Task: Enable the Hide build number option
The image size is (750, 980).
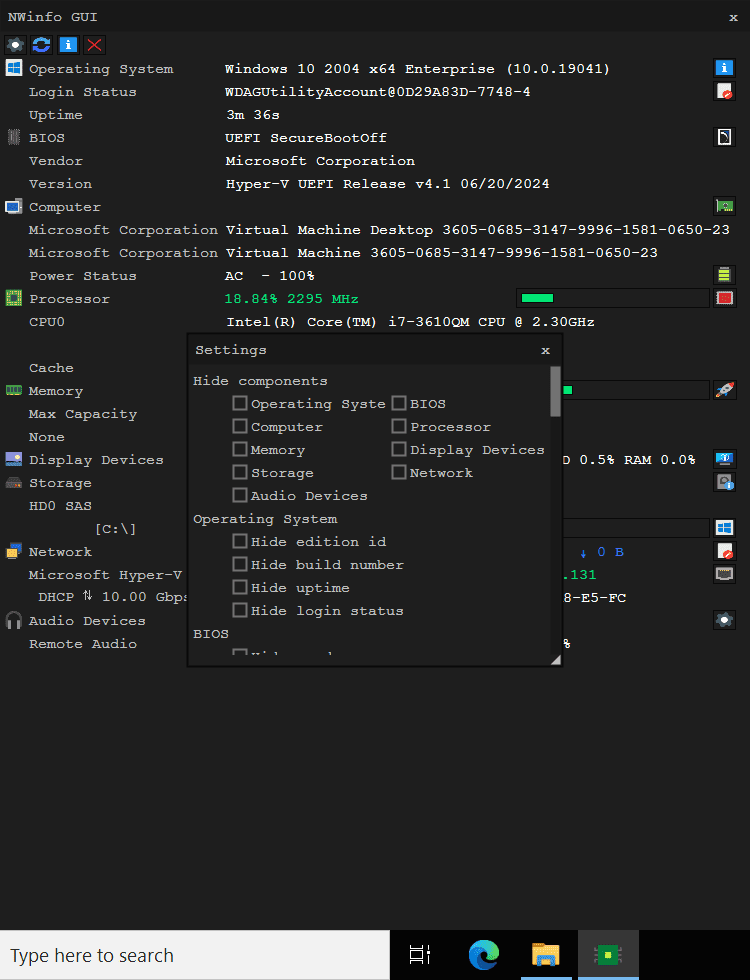Action: pyautogui.click(x=239, y=564)
